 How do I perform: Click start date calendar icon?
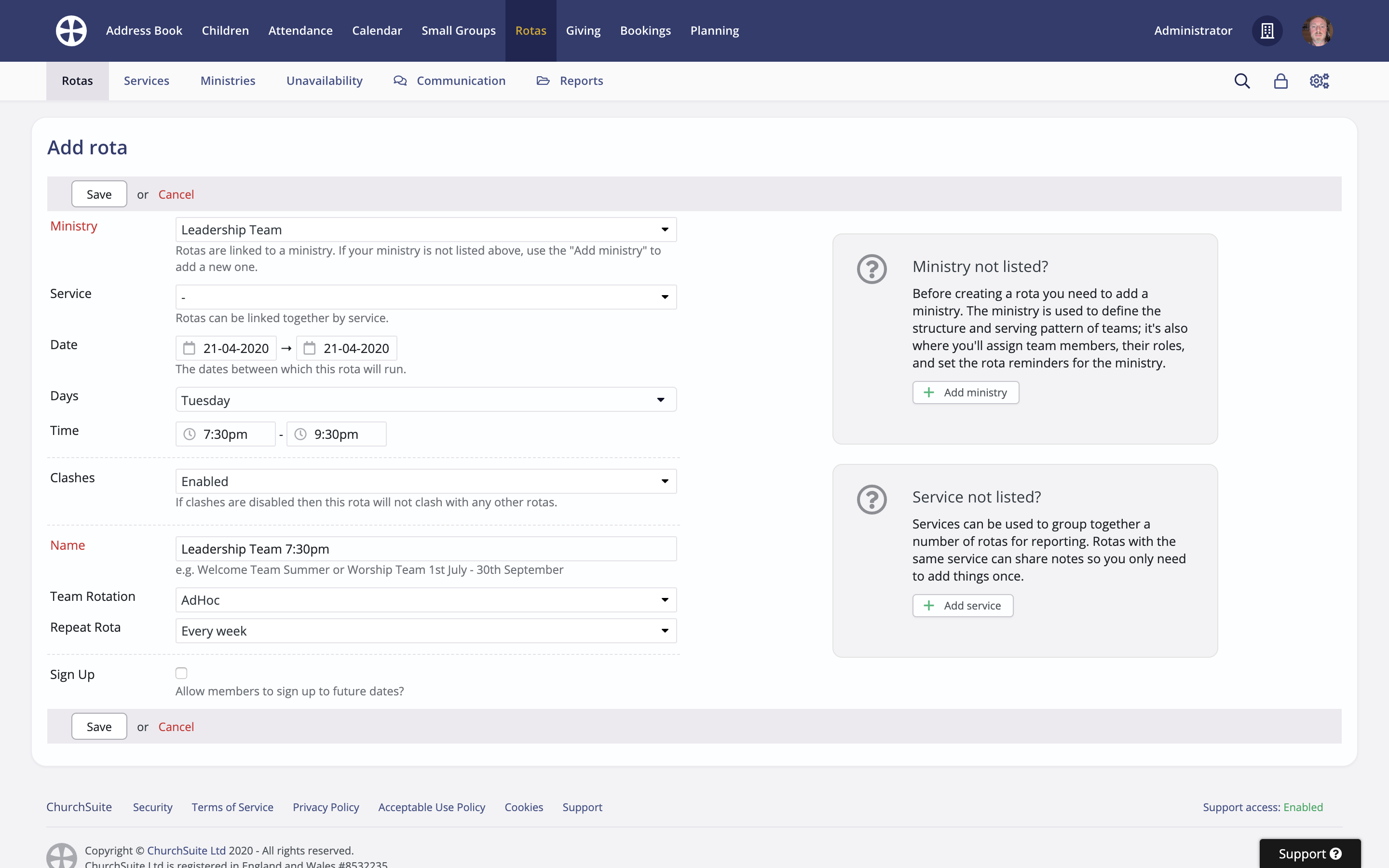[189, 349]
